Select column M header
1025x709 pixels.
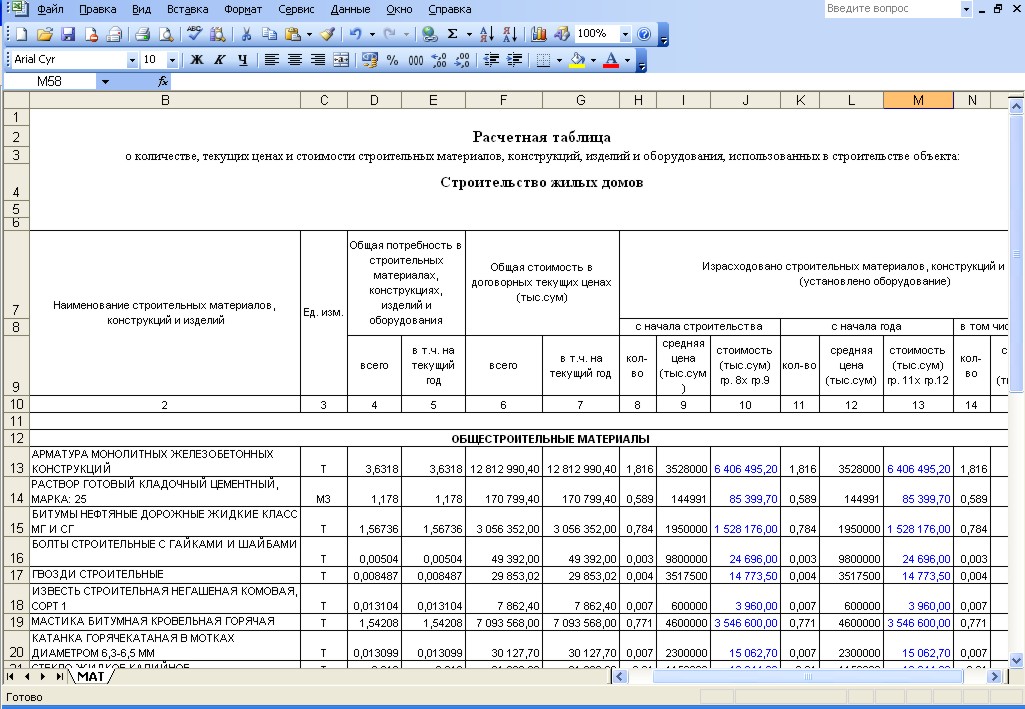918,100
